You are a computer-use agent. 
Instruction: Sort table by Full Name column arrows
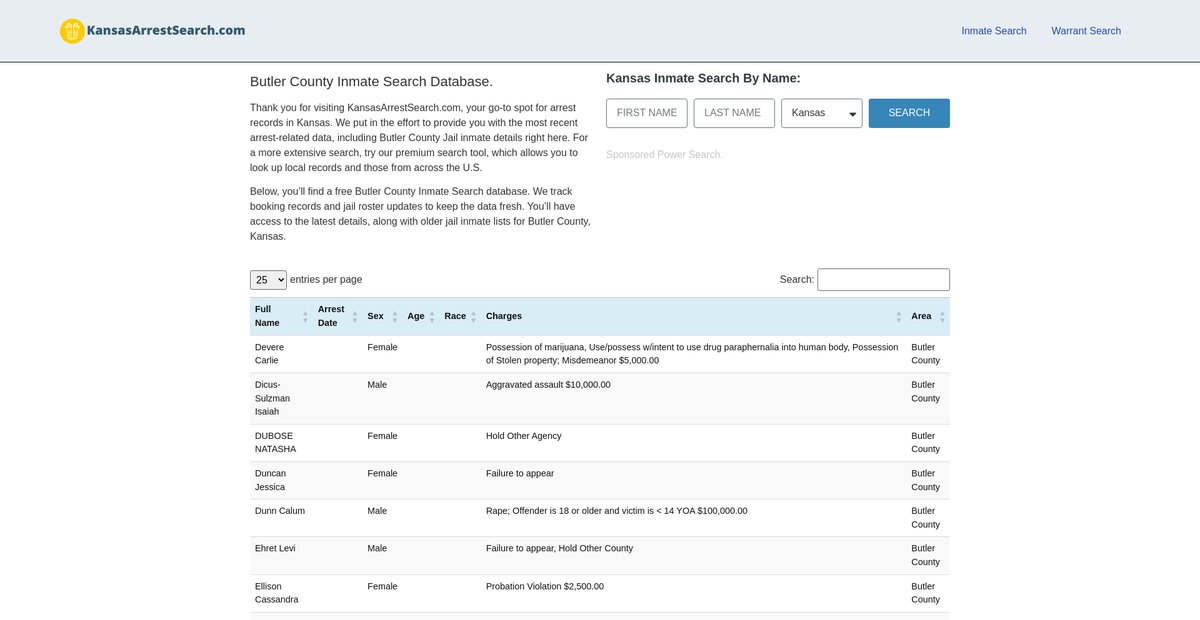tap(305, 317)
